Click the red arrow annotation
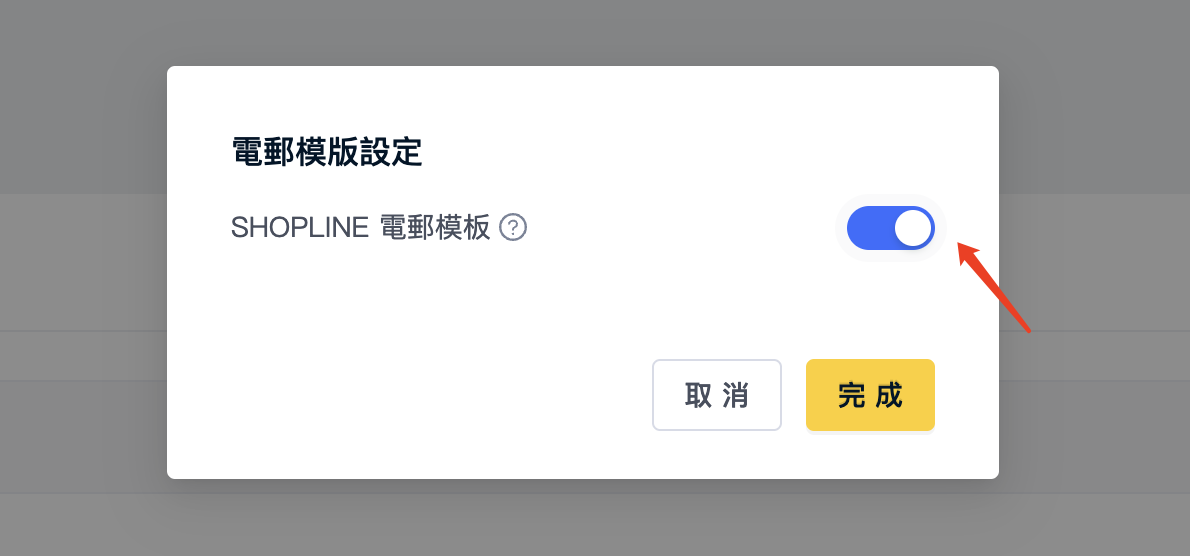The image size is (1190, 556). (x=994, y=287)
